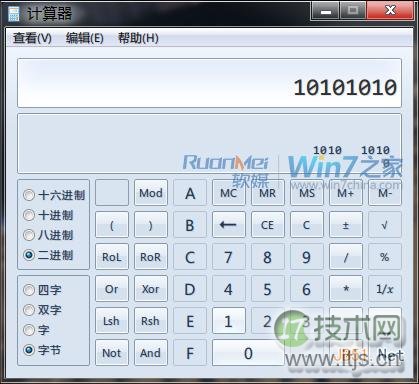
Task: Click the digit 9 button
Action: click(x=307, y=257)
